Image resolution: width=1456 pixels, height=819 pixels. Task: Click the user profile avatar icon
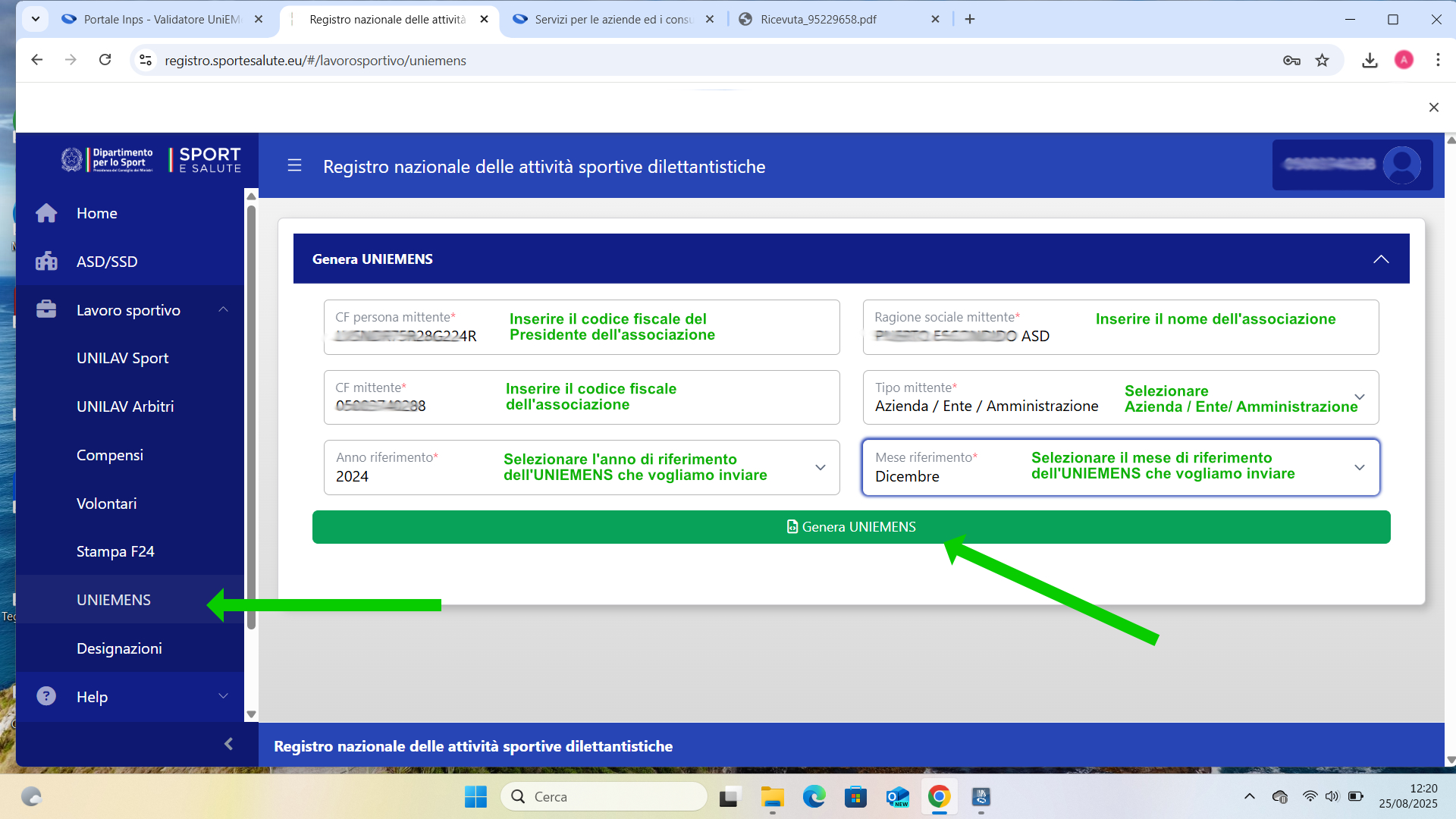coord(1401,165)
